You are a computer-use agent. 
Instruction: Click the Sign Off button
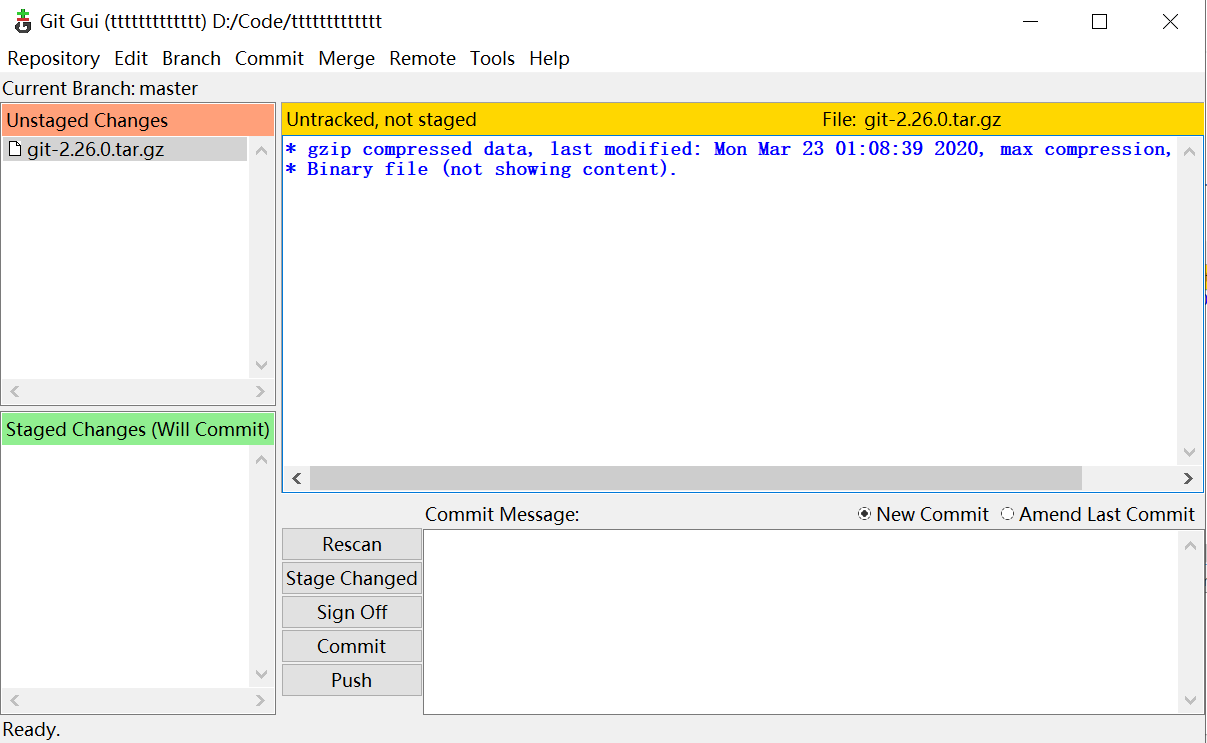point(352,613)
